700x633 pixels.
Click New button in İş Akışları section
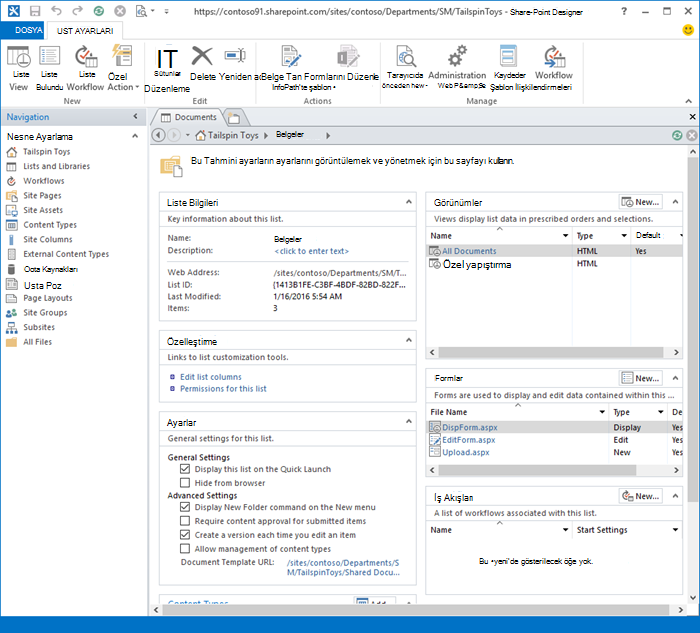641,496
